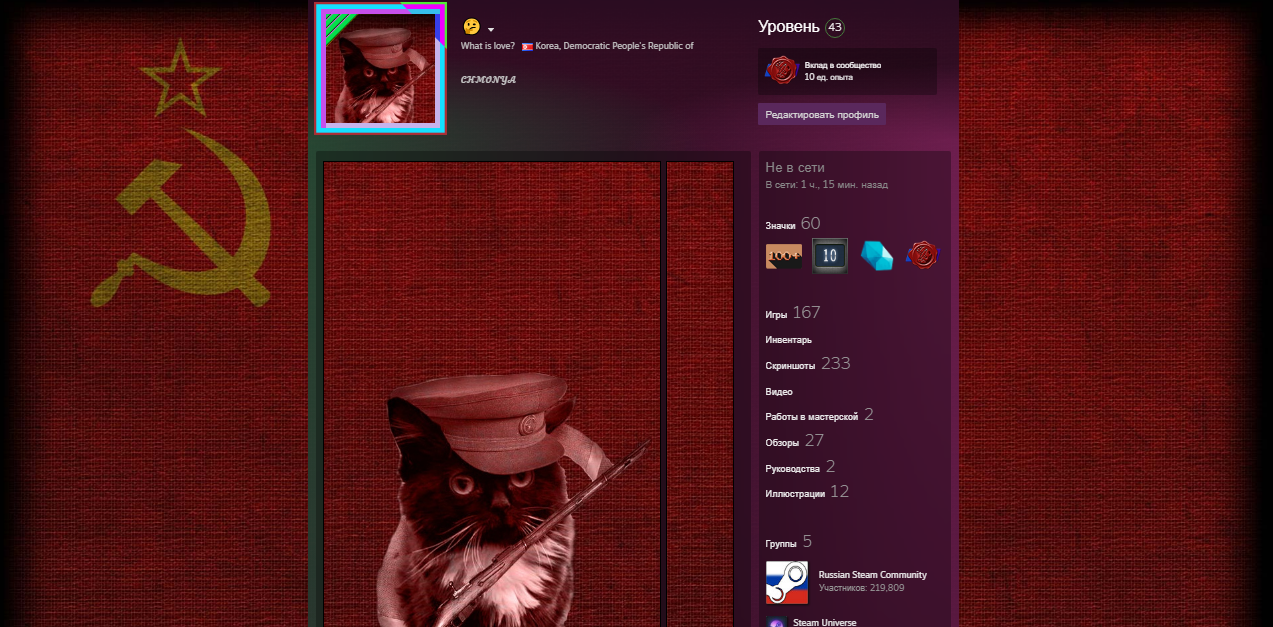Viewport: 1273px width, 627px height.
Task: Open the Игры games list link
Action: (776, 314)
